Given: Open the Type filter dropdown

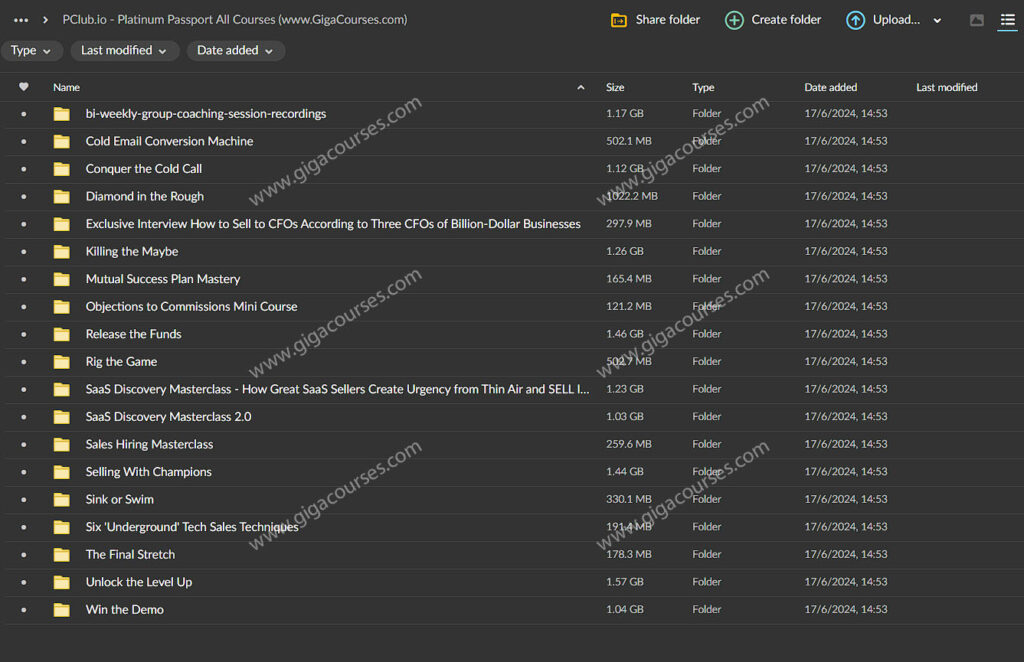Looking at the screenshot, I should [x=32, y=51].
